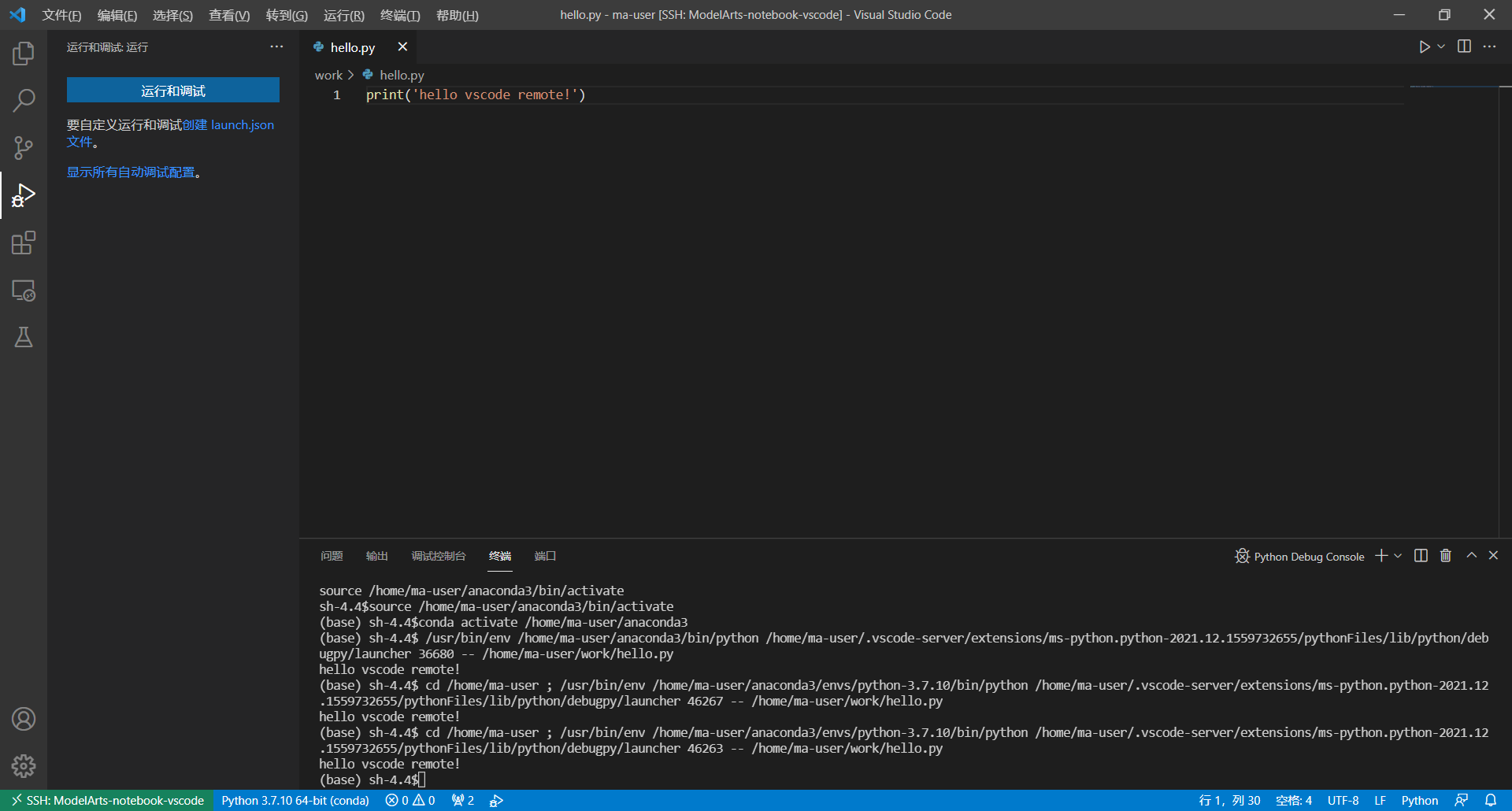Open the Explorer view in activity bar

point(24,54)
